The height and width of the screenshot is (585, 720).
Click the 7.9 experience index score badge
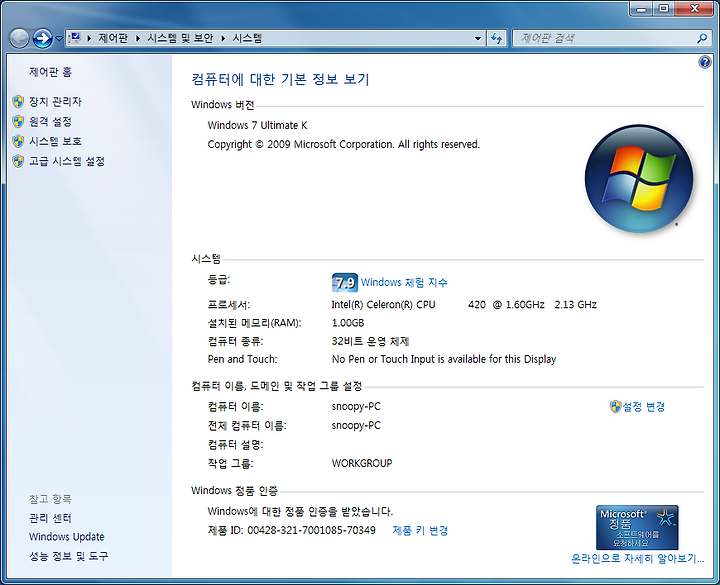coord(344,282)
